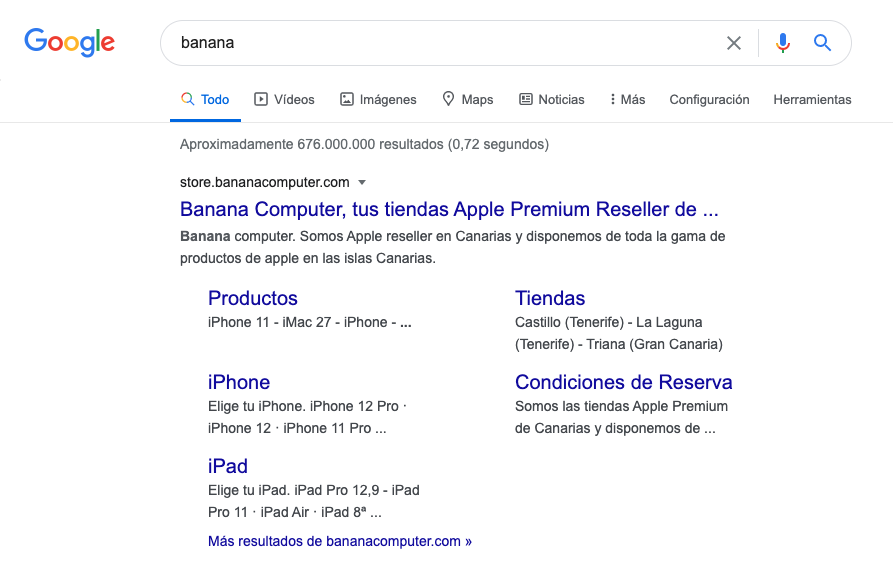This screenshot has height=577, width=893.
Task: Clear the search box with the X icon
Action: [x=734, y=43]
